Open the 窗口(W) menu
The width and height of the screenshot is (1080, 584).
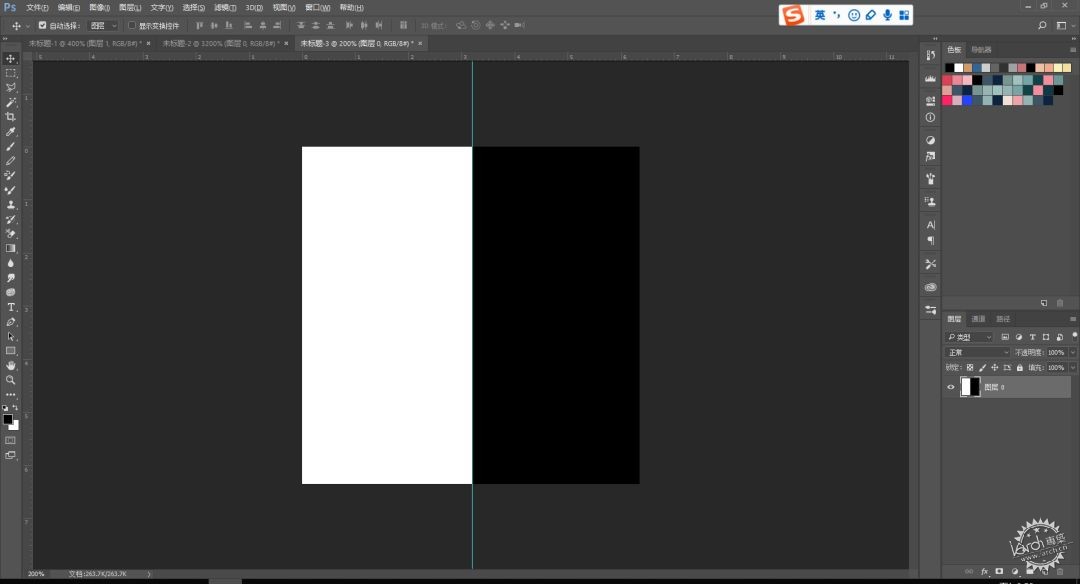click(318, 8)
